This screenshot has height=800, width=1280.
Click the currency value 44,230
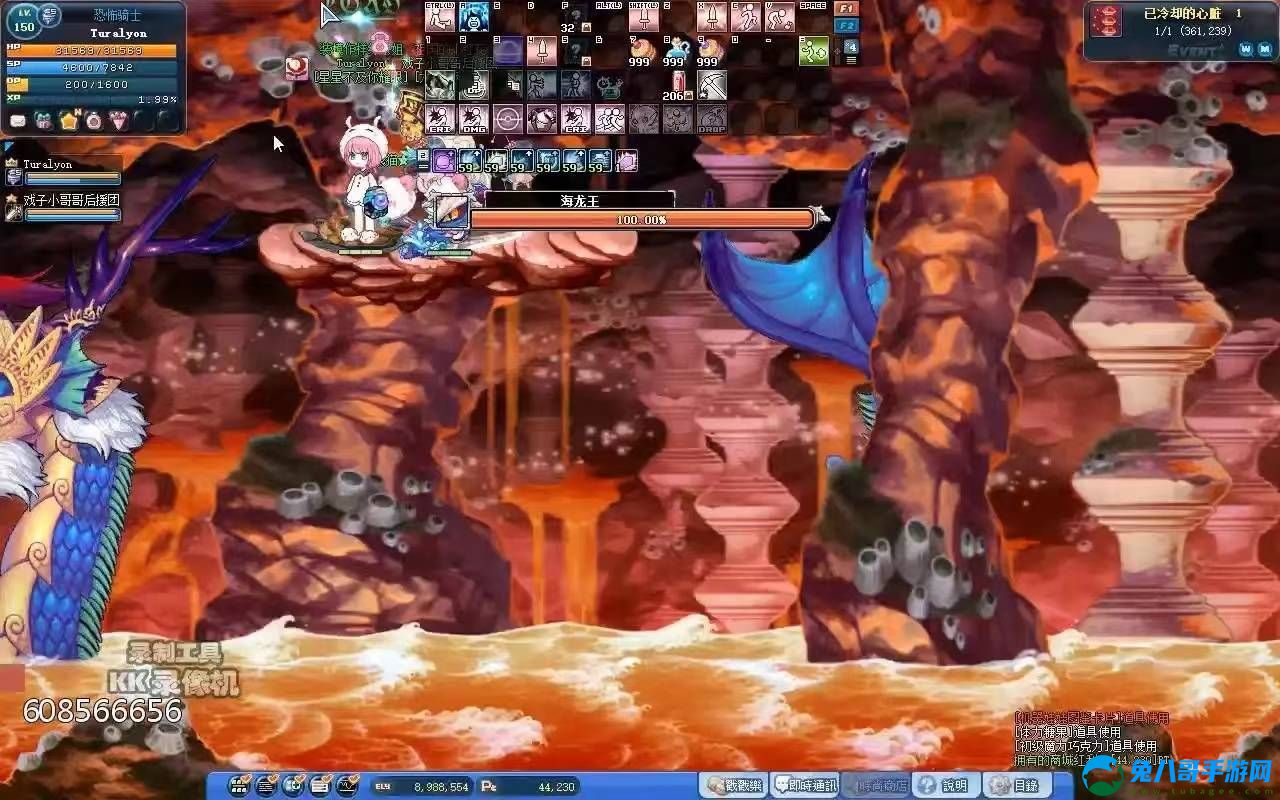pos(556,787)
